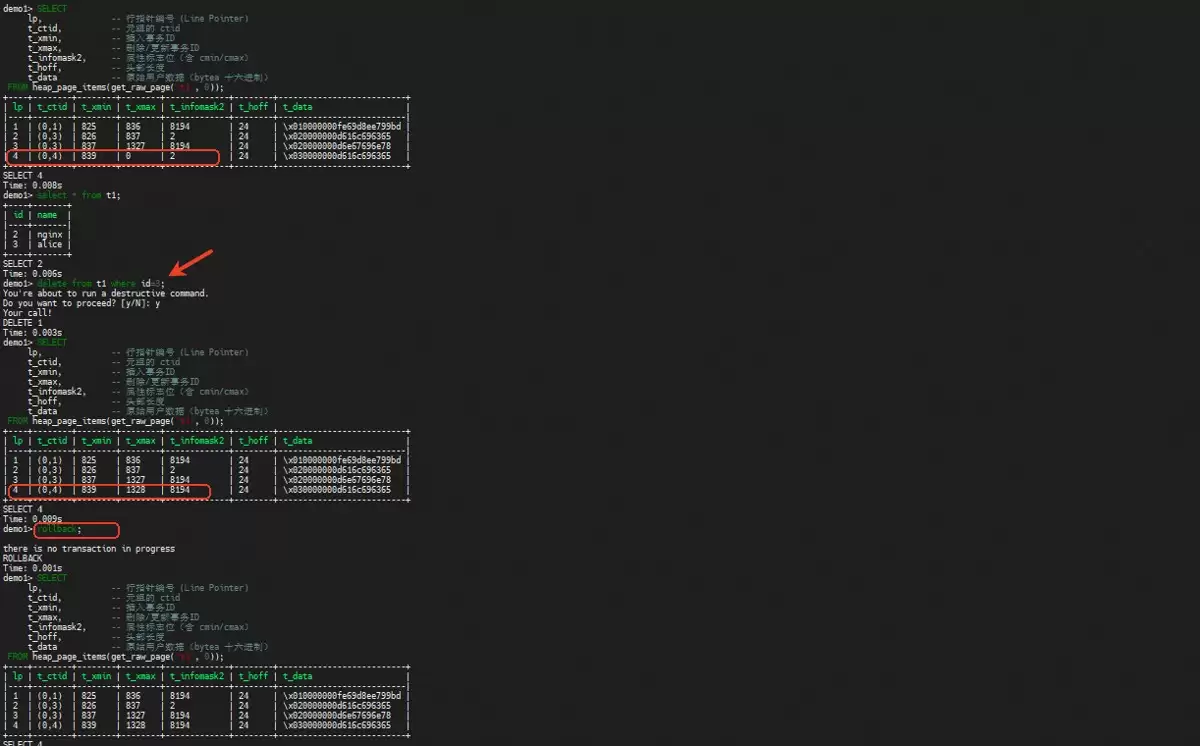Click the nginx cell in the t1 result
The image size is (1200, 746).
tap(48, 234)
